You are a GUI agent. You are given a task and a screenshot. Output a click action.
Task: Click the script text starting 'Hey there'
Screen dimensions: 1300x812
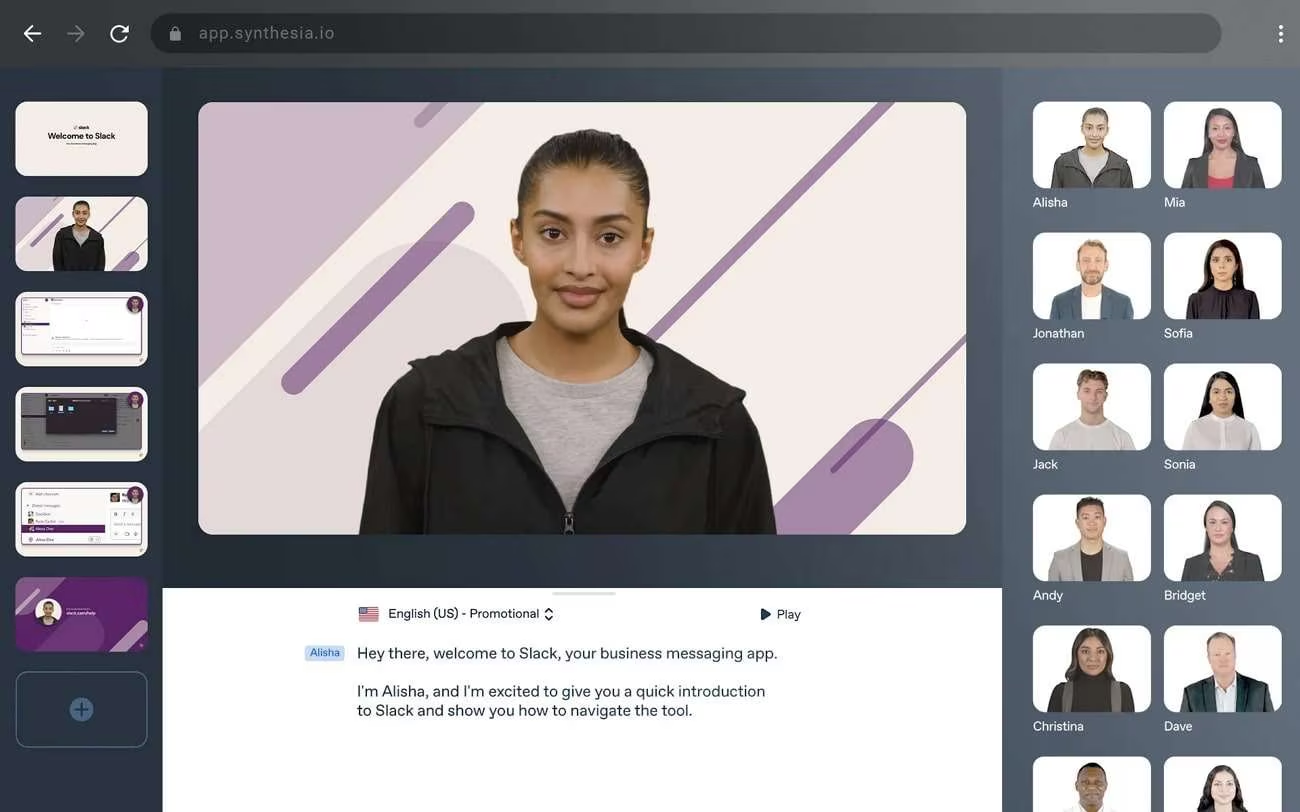tap(566, 654)
